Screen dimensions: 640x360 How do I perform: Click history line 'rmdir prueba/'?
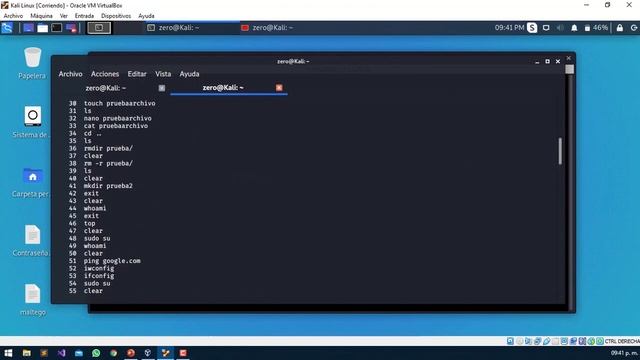pos(108,148)
